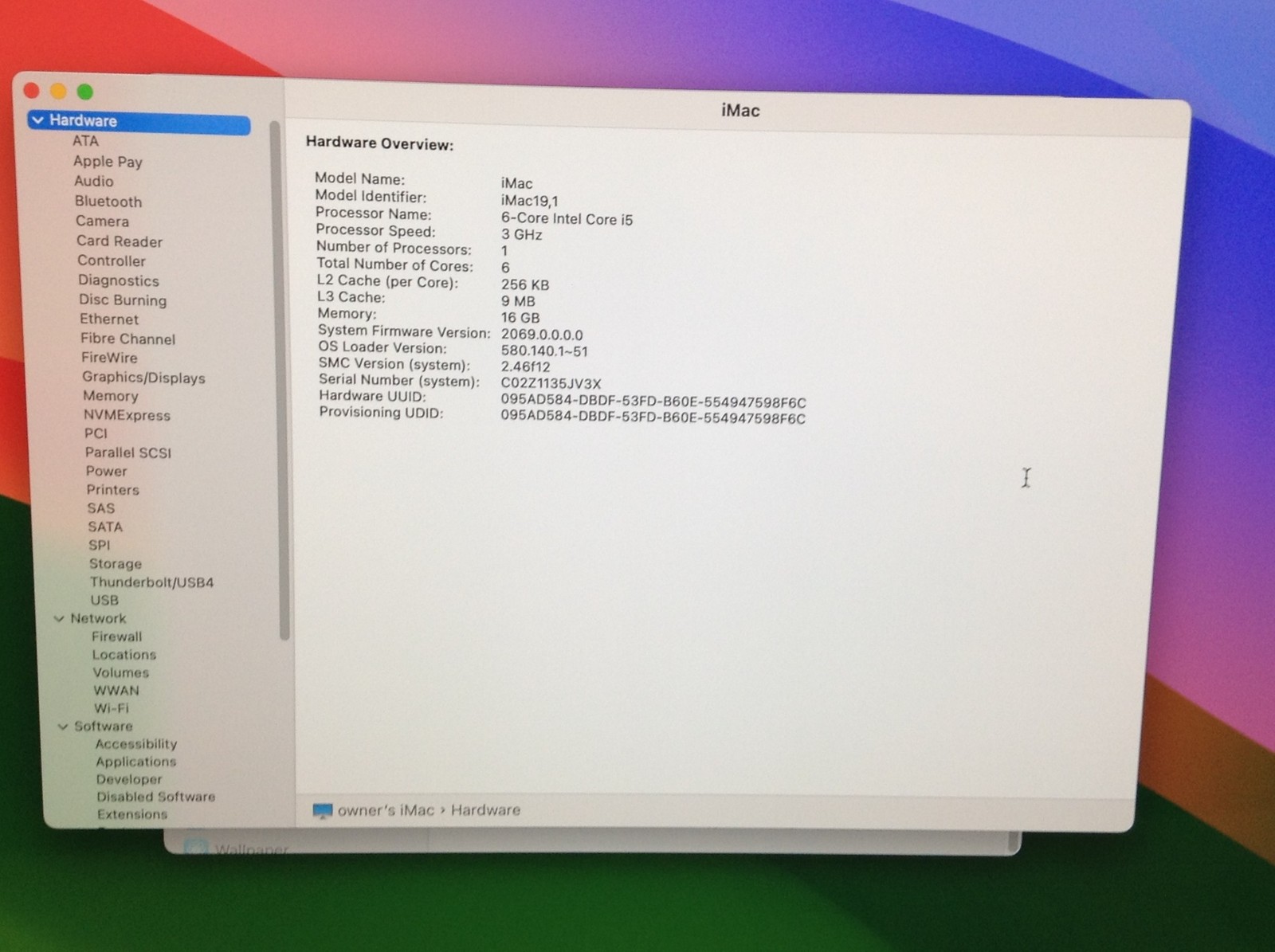Show Bluetooth hardware information

coord(108,202)
